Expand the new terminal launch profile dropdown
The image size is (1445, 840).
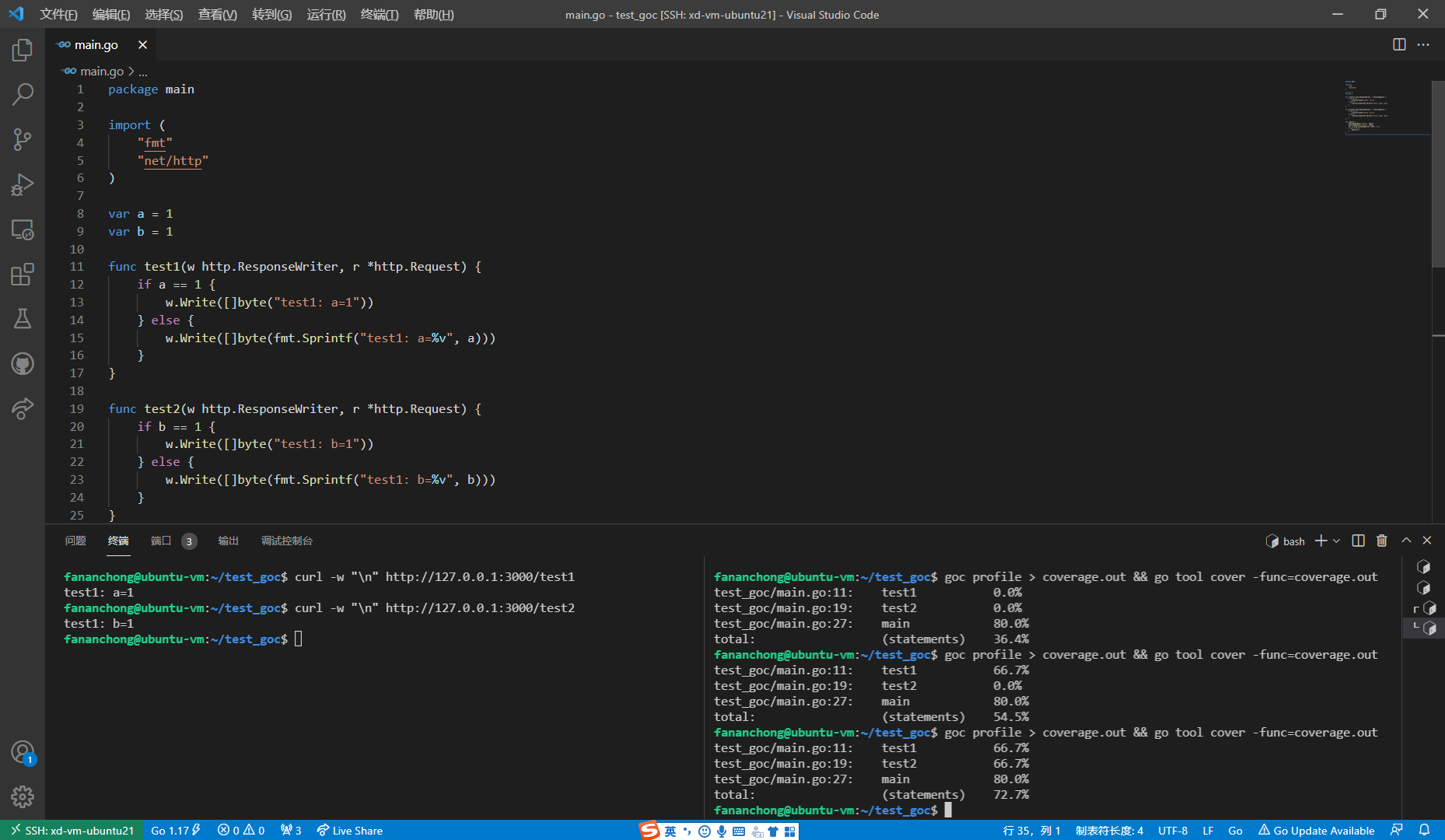(x=1337, y=541)
